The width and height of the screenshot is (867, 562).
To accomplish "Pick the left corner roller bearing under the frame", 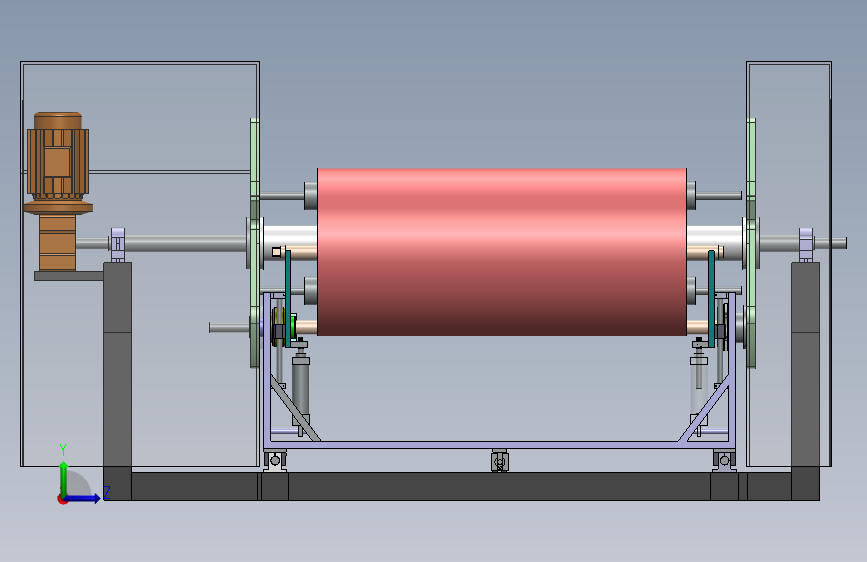I will pos(275,461).
